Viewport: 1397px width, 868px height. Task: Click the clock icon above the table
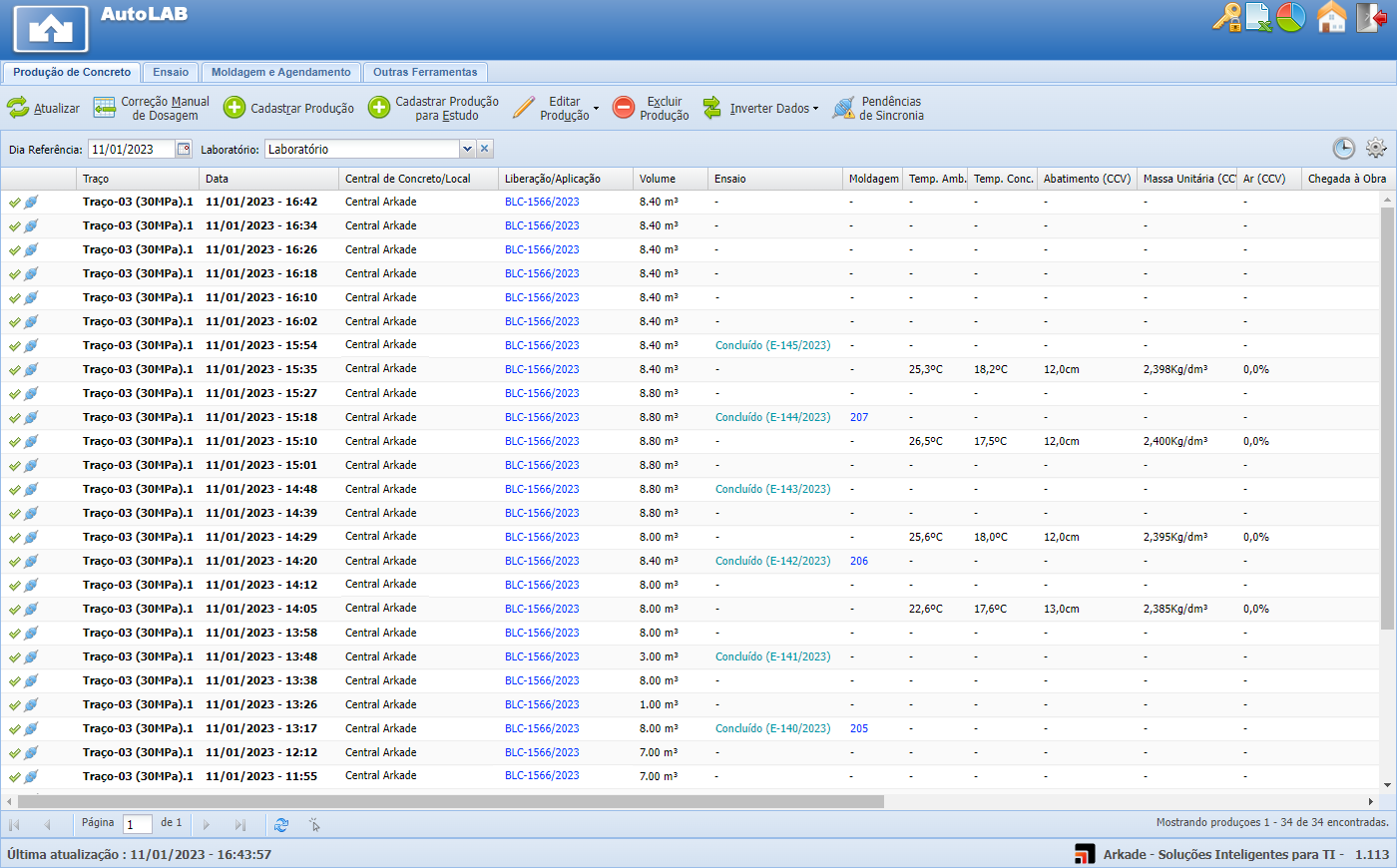1344,149
